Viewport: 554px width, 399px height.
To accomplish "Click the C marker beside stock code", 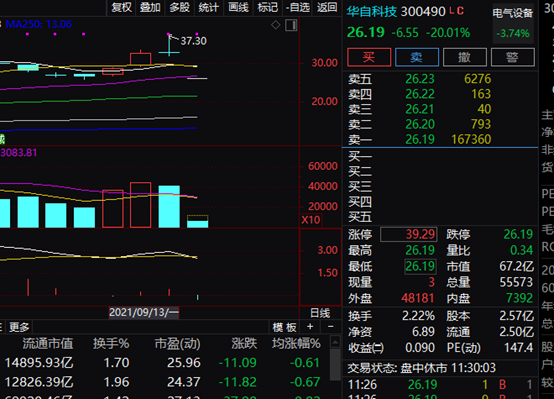I will click(x=460, y=11).
